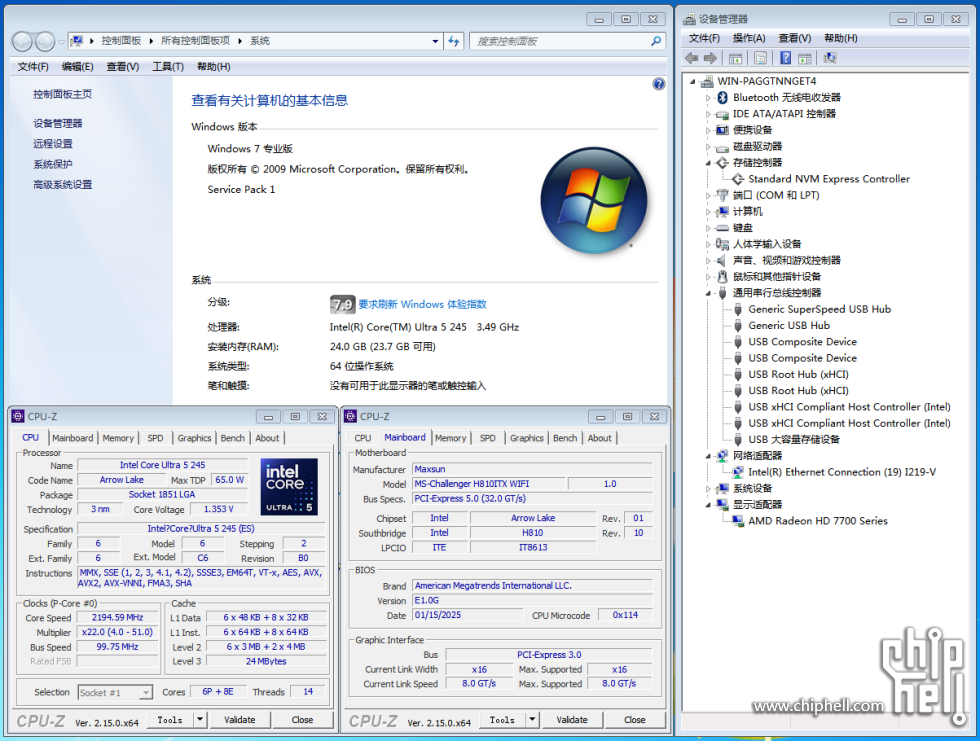
Task: Click 所有控制面板项 breadcrumb in address bar
Action: (x=195, y=41)
